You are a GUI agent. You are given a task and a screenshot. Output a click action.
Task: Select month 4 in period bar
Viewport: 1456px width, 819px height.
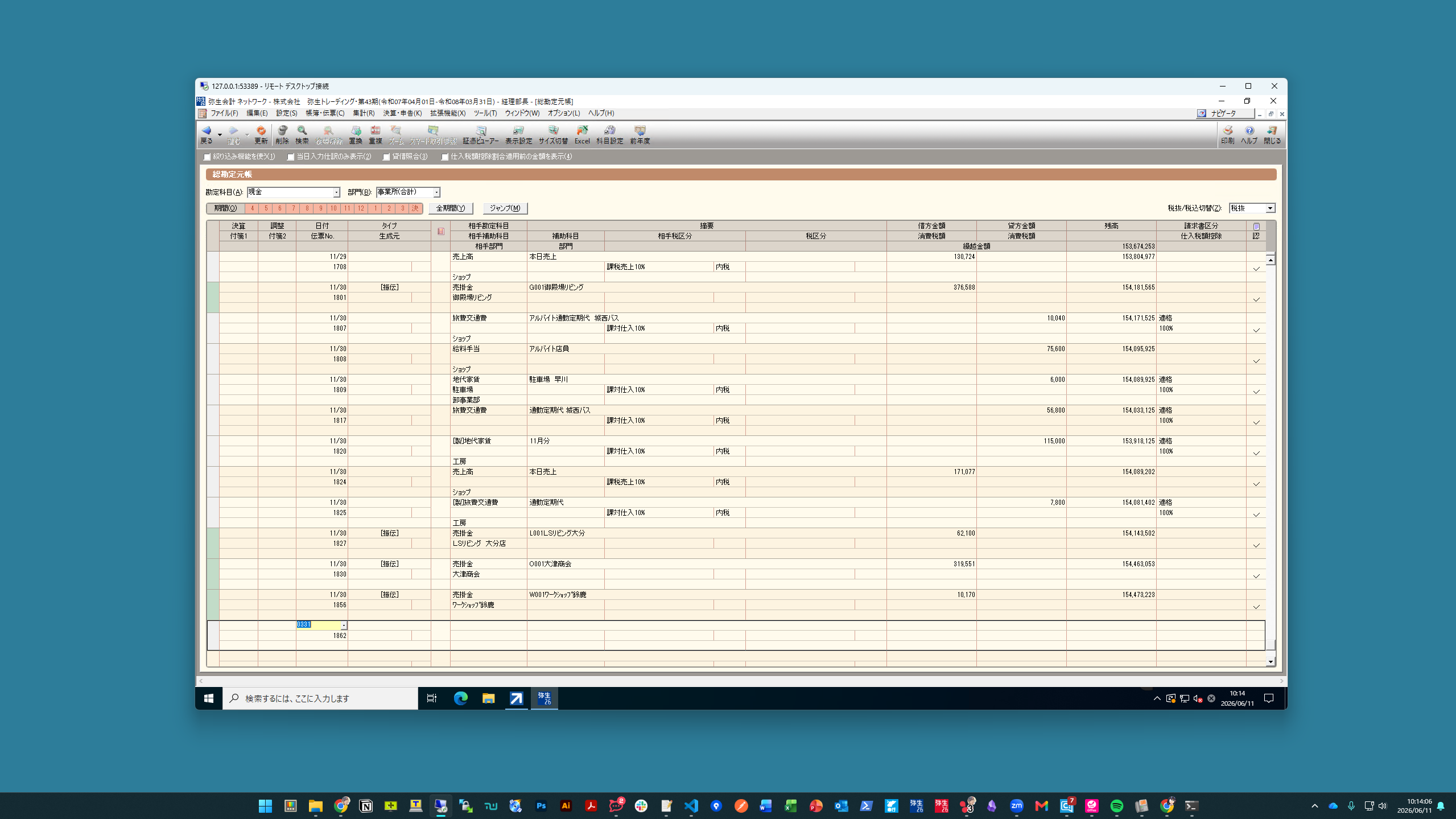tap(252, 208)
